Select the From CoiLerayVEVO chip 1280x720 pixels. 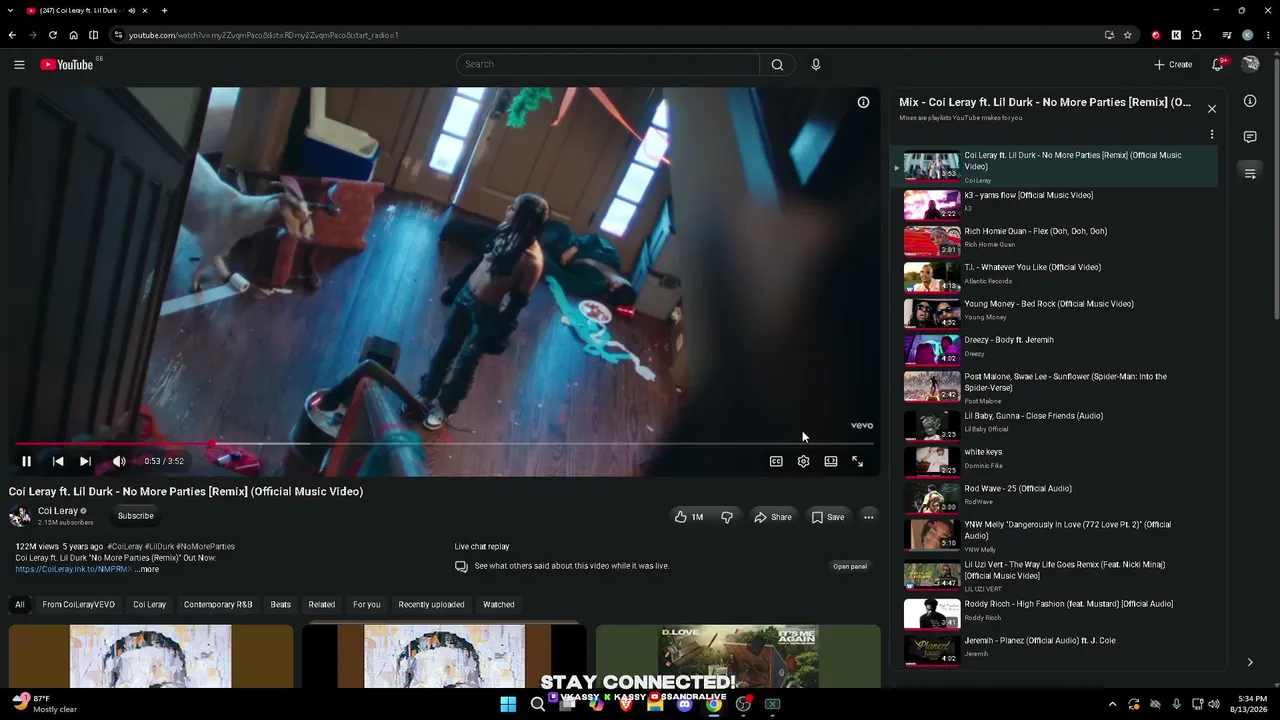coord(79,604)
